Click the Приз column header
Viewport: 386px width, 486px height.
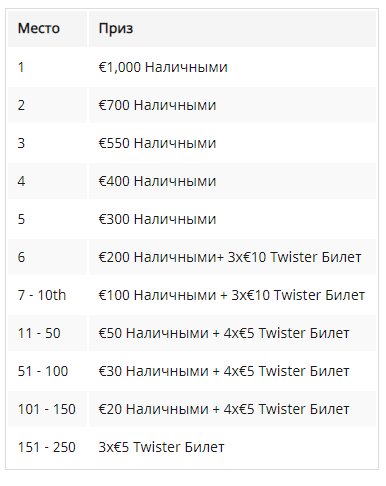click(232, 29)
